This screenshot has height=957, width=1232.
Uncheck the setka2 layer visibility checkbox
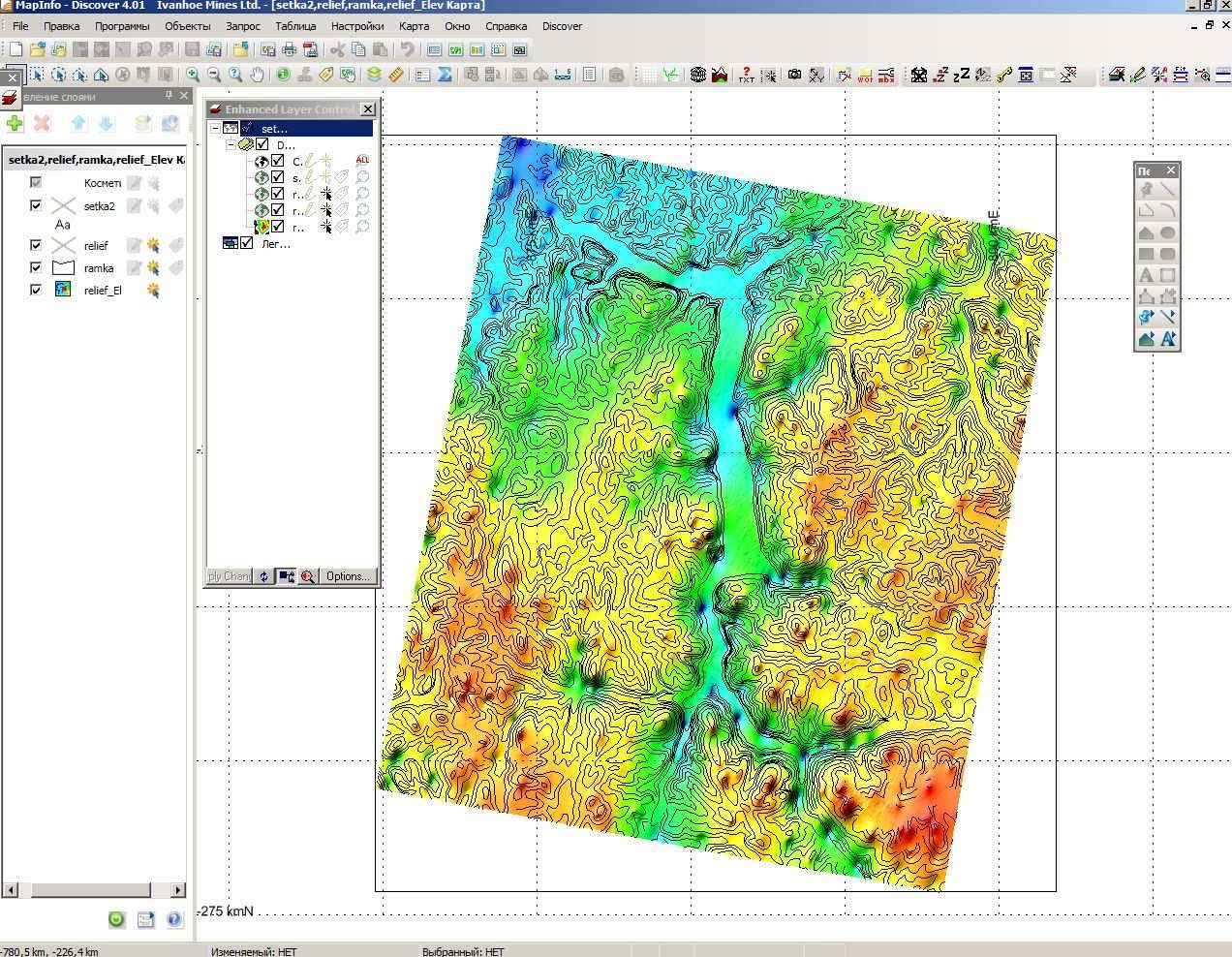click(x=36, y=205)
